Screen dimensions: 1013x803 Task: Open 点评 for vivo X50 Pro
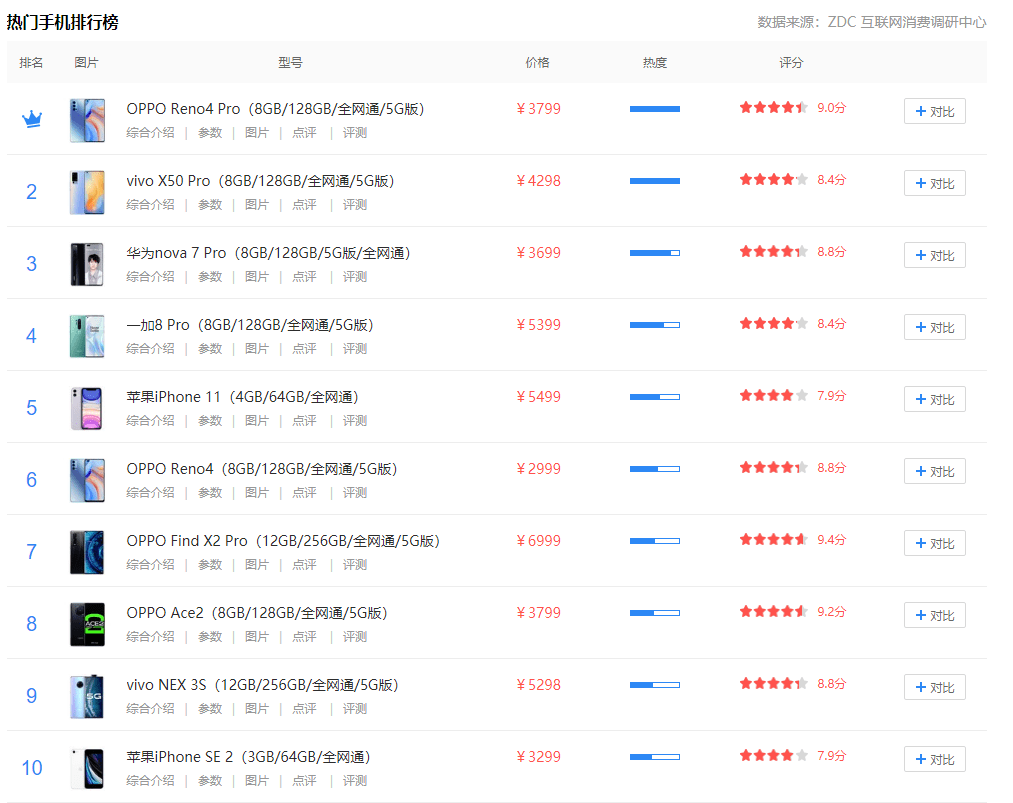[x=304, y=205]
